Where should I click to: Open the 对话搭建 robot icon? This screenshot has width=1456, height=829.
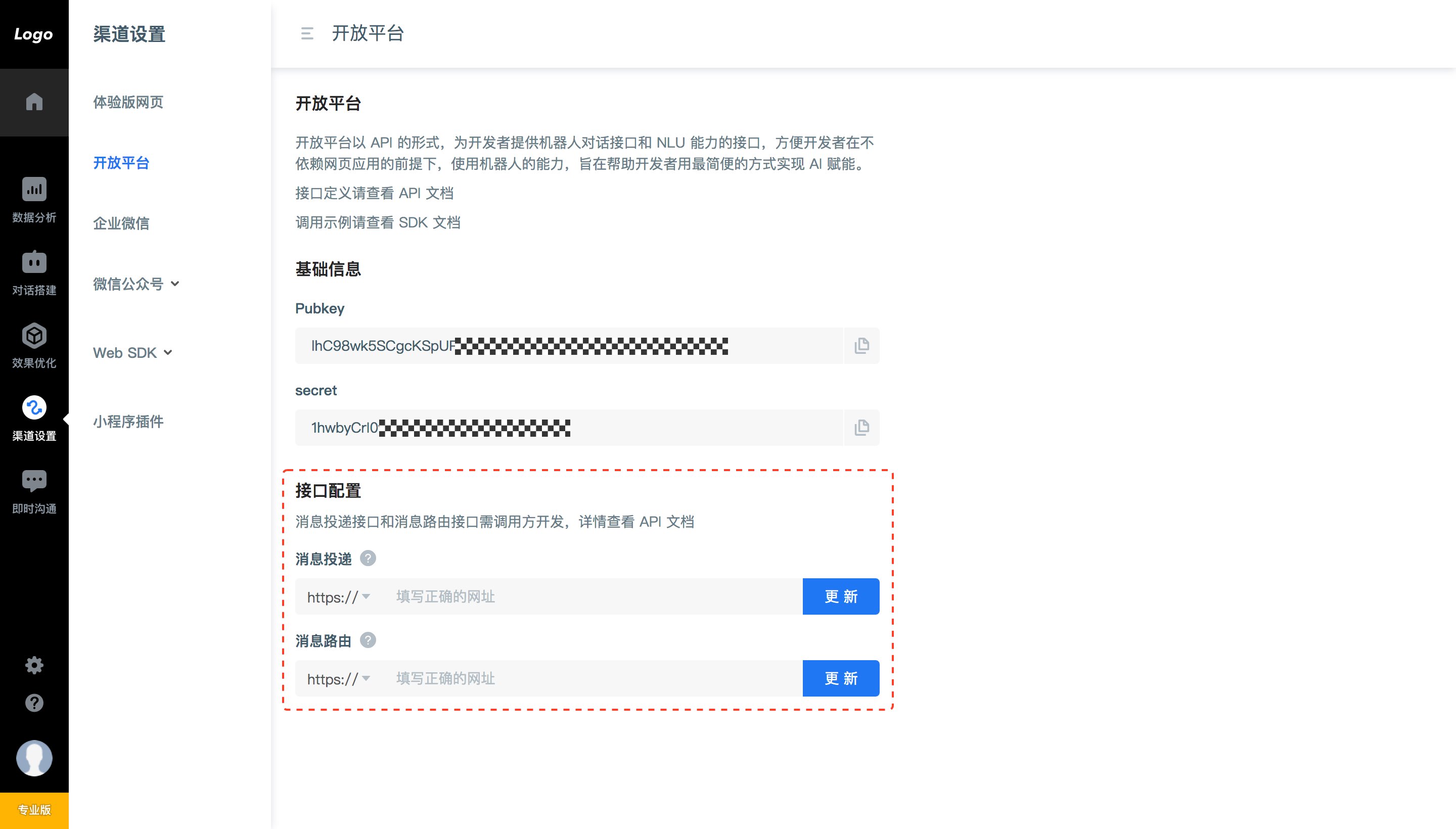click(x=34, y=262)
